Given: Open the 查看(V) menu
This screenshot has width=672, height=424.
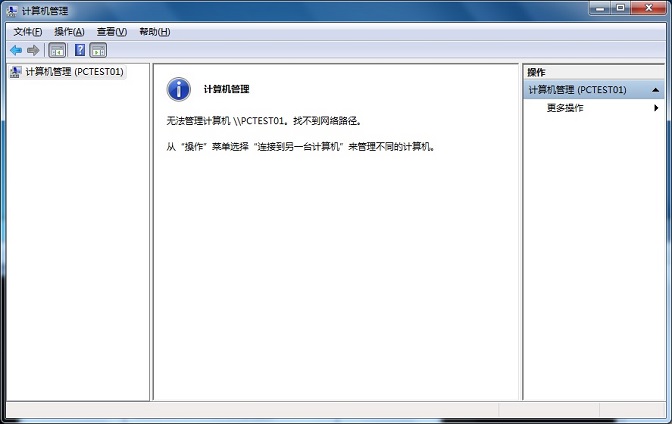Looking at the screenshot, I should click(112, 32).
